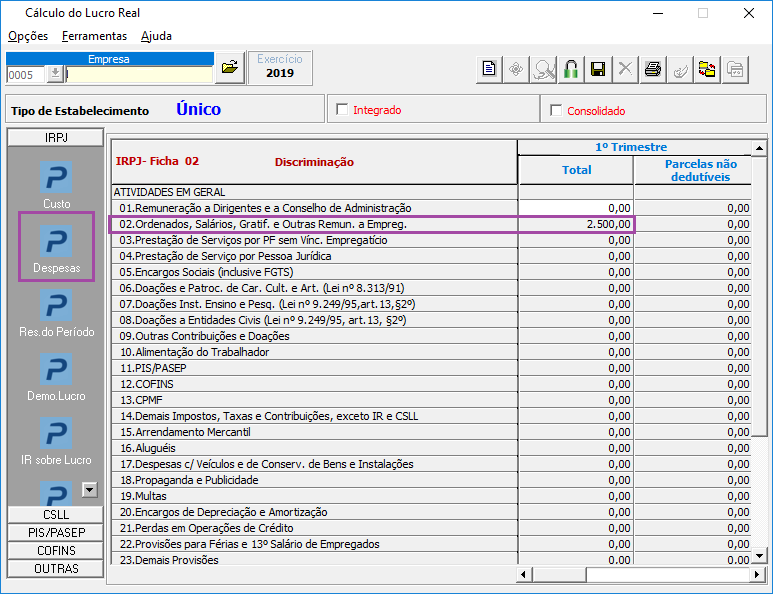Tick the Integrado checkbox
Image resolution: width=773 pixels, height=594 pixels.
coord(342,109)
